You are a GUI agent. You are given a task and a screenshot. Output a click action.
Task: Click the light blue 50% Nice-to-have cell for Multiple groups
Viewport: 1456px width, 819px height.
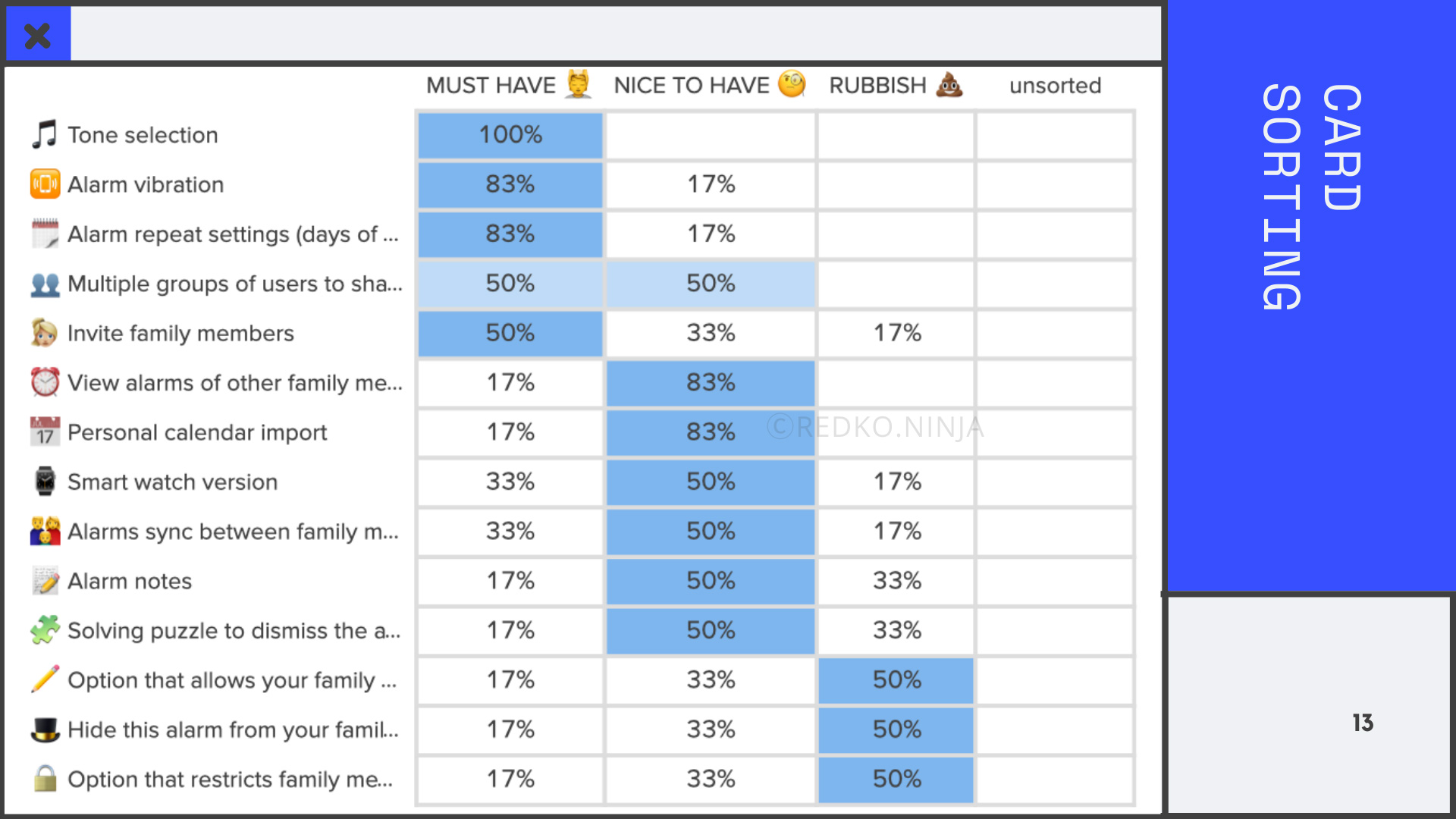[x=711, y=284]
